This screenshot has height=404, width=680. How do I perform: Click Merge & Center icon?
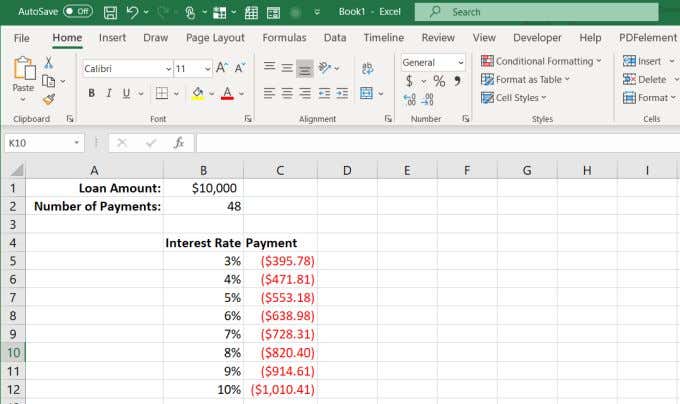(366, 93)
